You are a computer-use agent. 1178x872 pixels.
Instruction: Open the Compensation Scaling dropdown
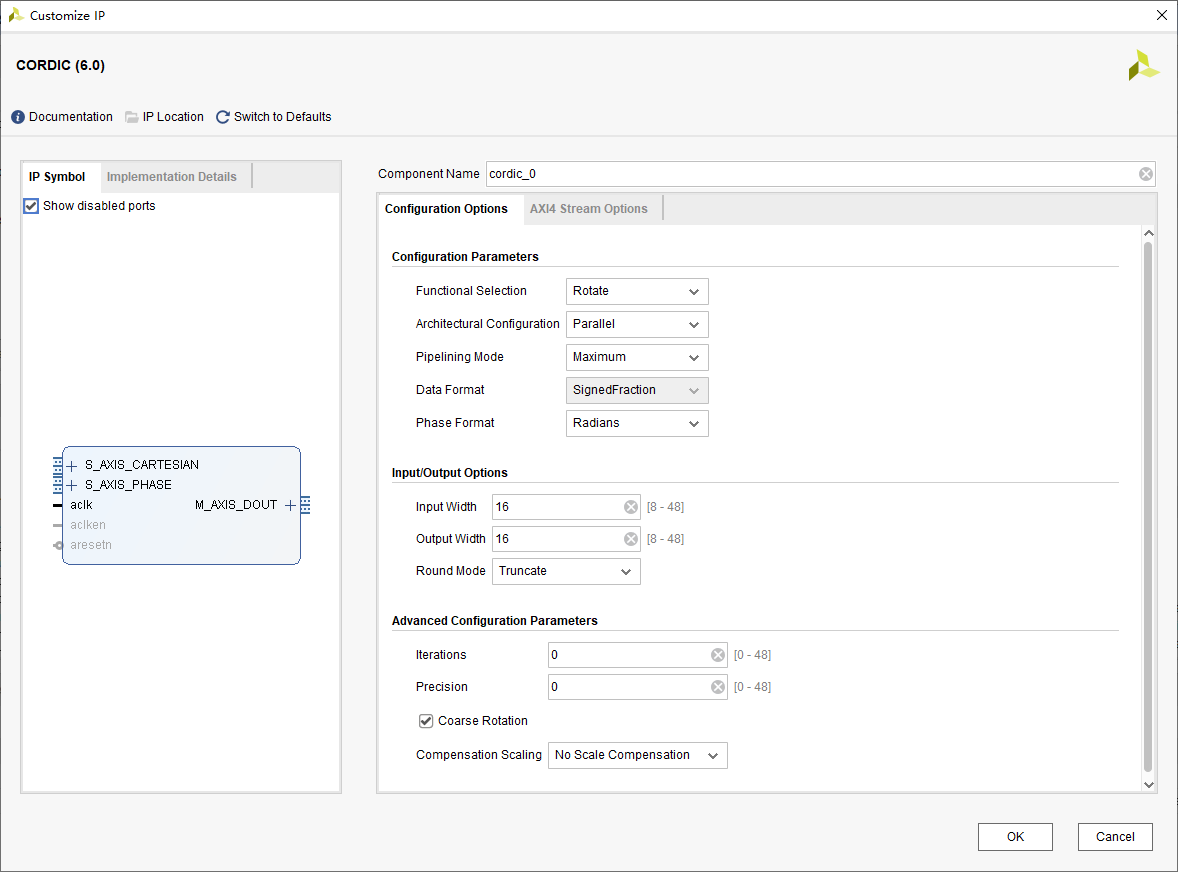click(637, 756)
